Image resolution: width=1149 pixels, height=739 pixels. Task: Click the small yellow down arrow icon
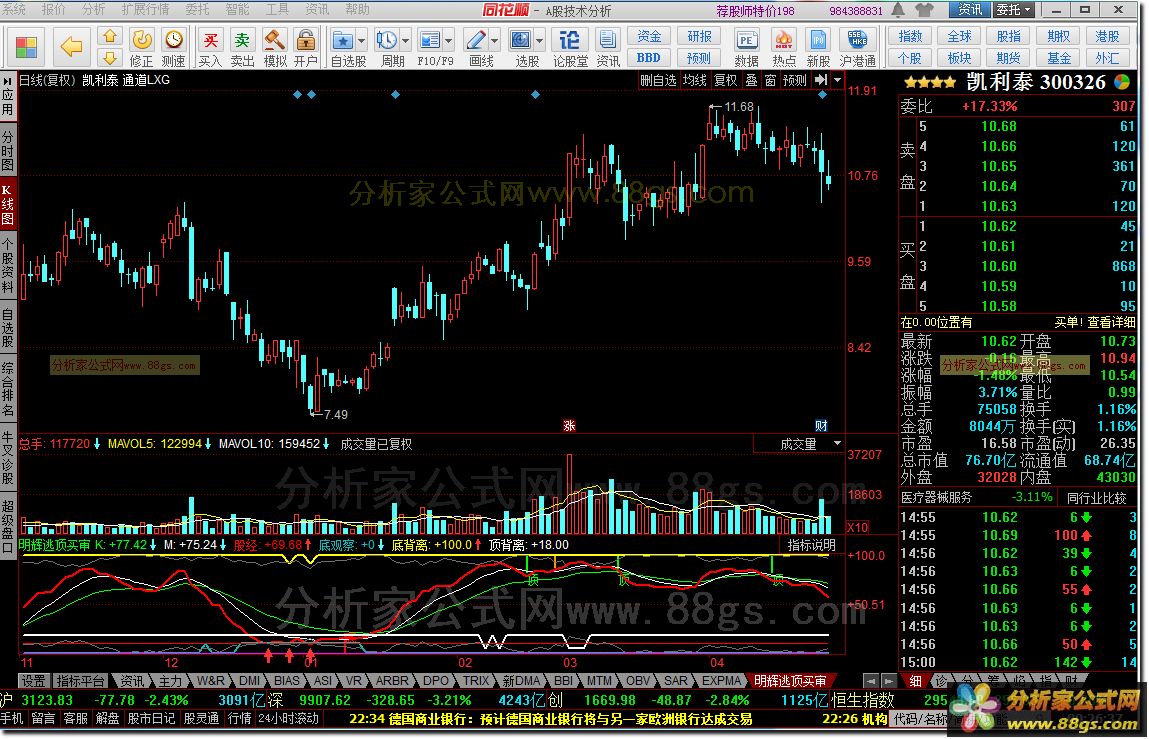tap(110, 58)
